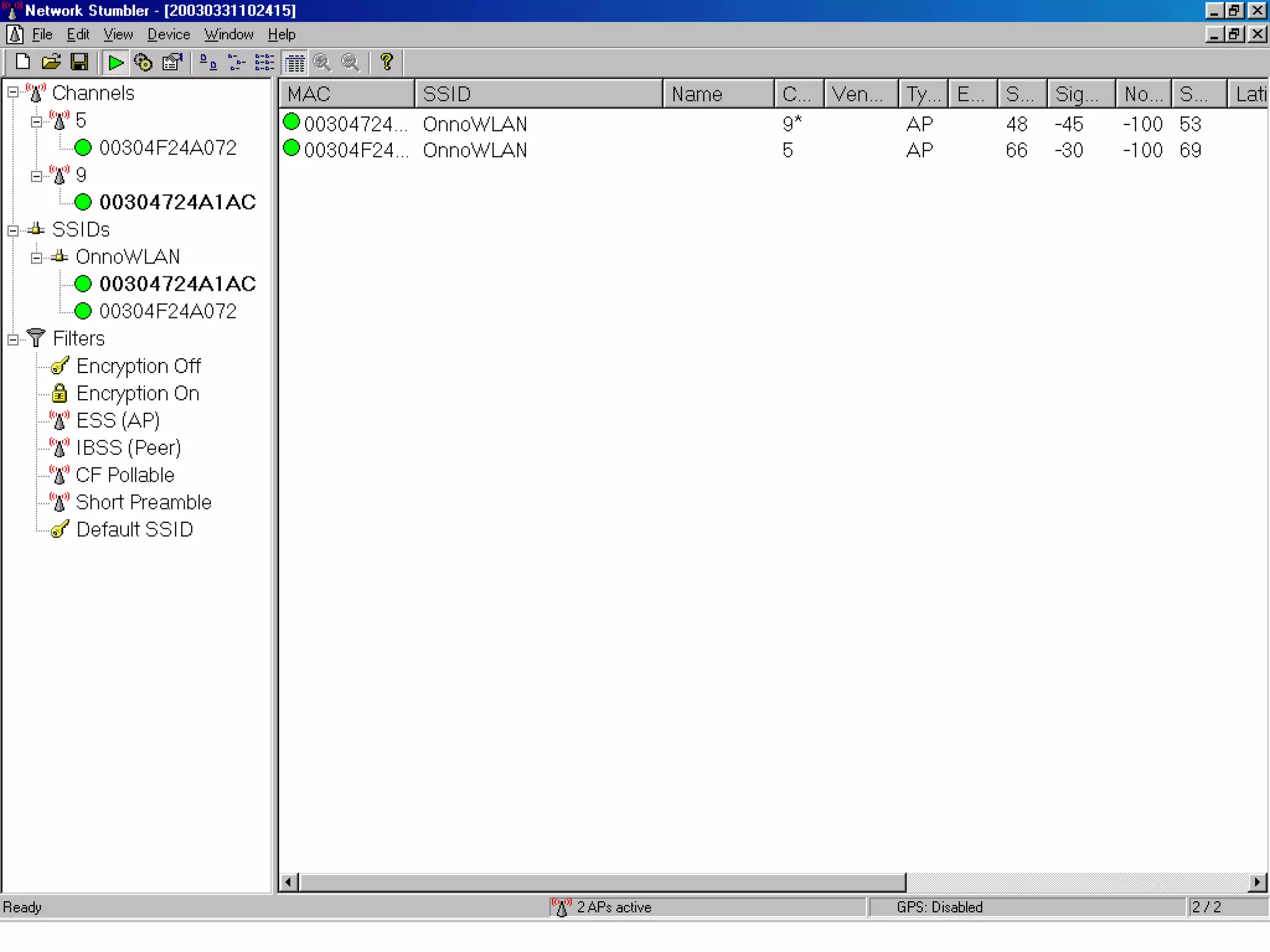Toggle the green scanning play button
The image size is (1270, 952).
(x=115, y=62)
